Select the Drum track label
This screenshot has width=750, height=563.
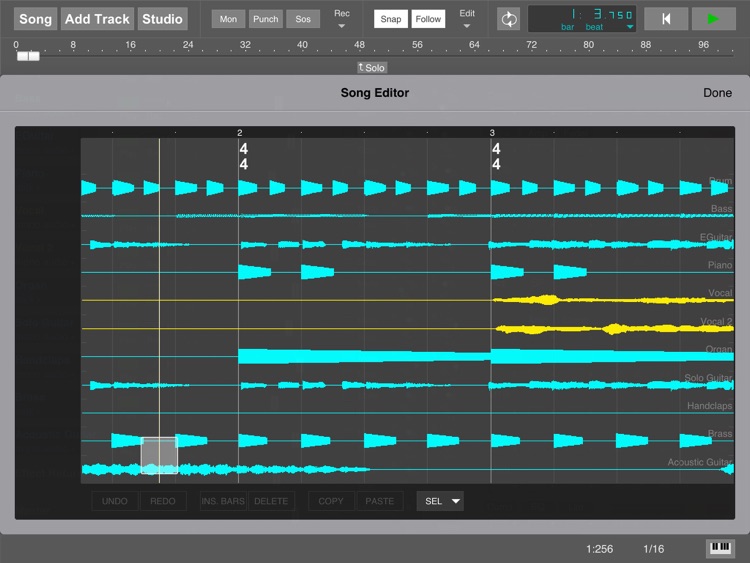coord(720,181)
